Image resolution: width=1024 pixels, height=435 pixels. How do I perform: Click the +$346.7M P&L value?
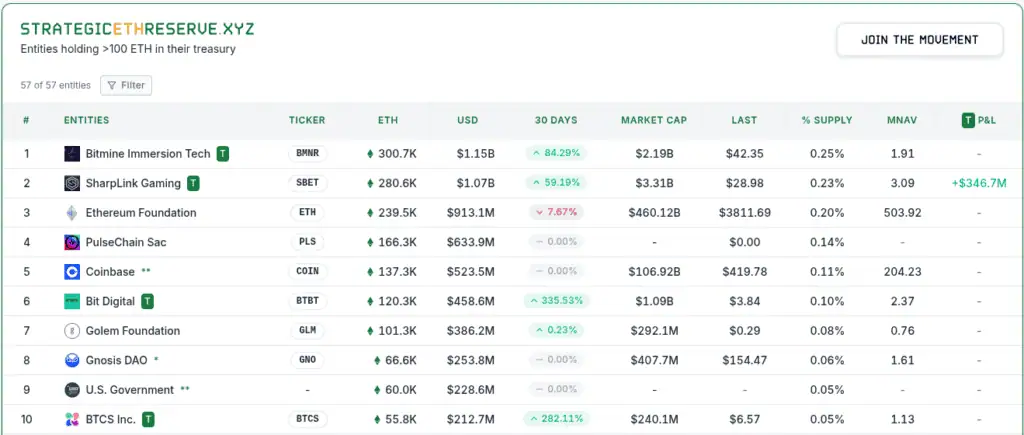click(x=979, y=184)
